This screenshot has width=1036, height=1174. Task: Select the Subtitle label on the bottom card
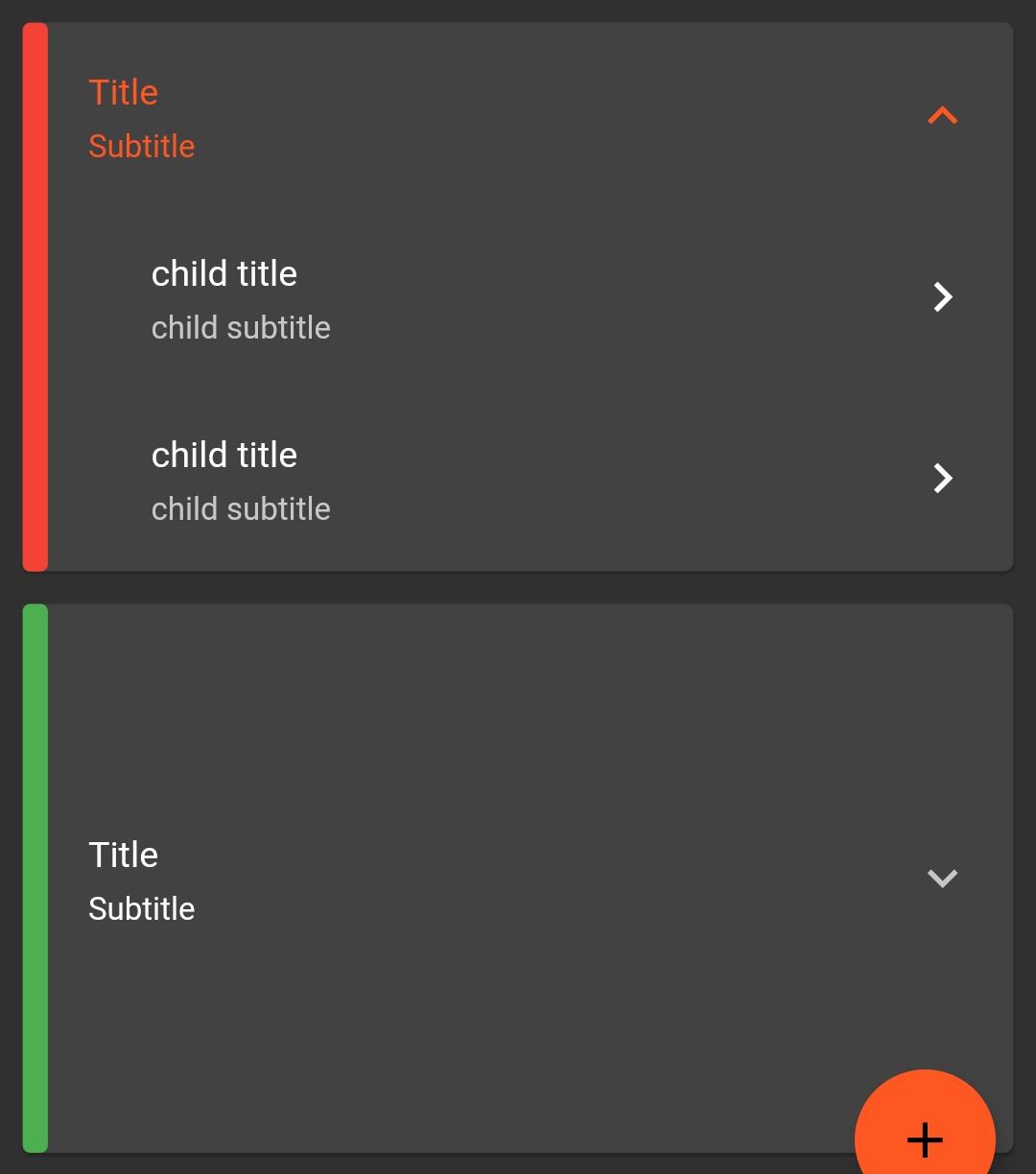[141, 907]
